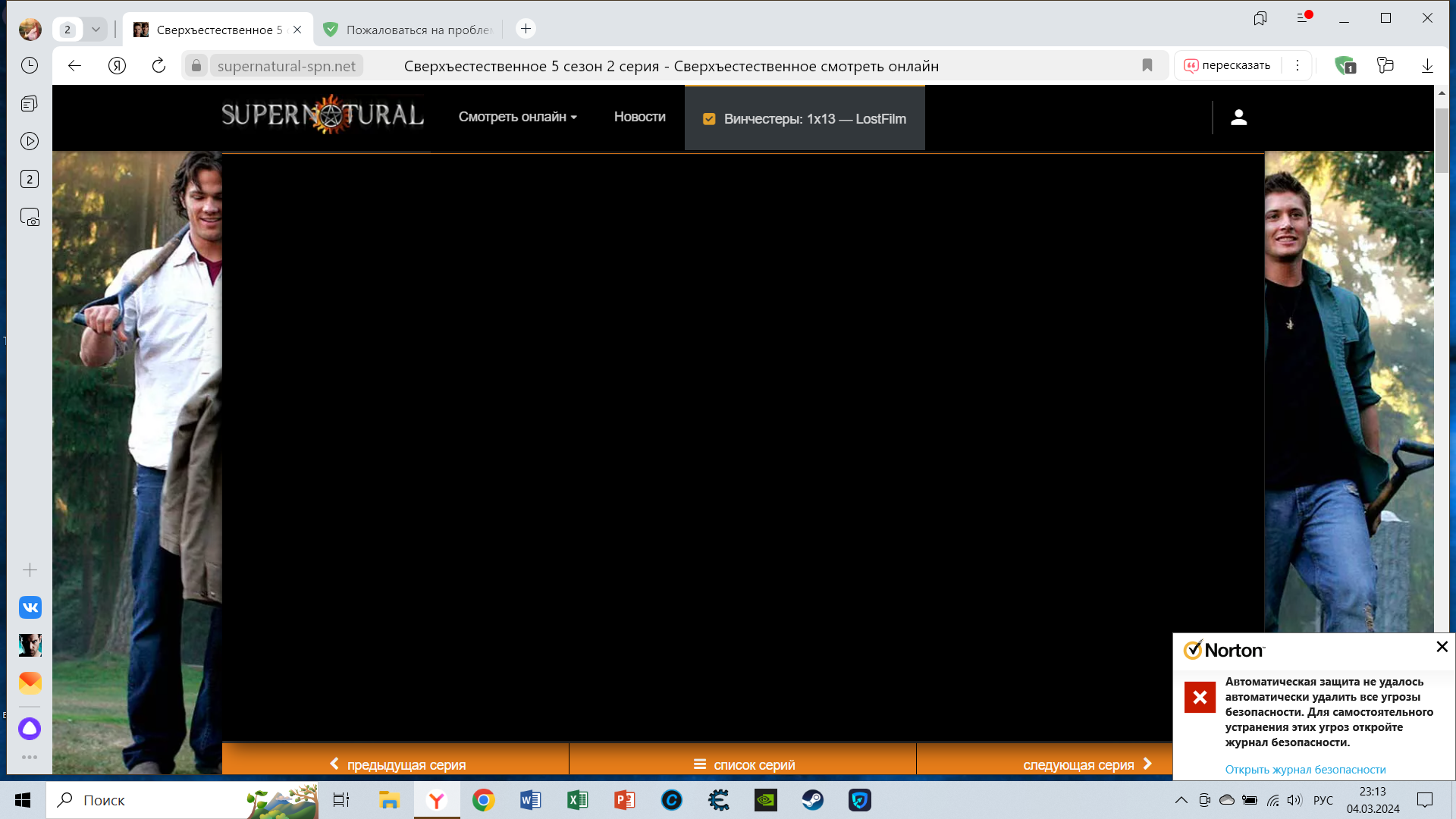The width and height of the screenshot is (1456, 819).
Task: Open VK icon in browser sidebar
Action: tap(30, 607)
